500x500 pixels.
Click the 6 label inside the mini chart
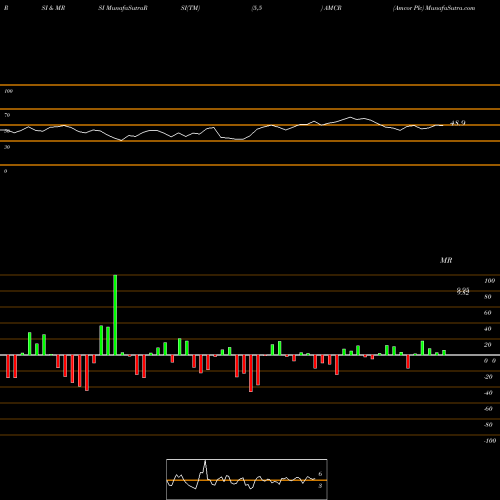tap(320, 474)
